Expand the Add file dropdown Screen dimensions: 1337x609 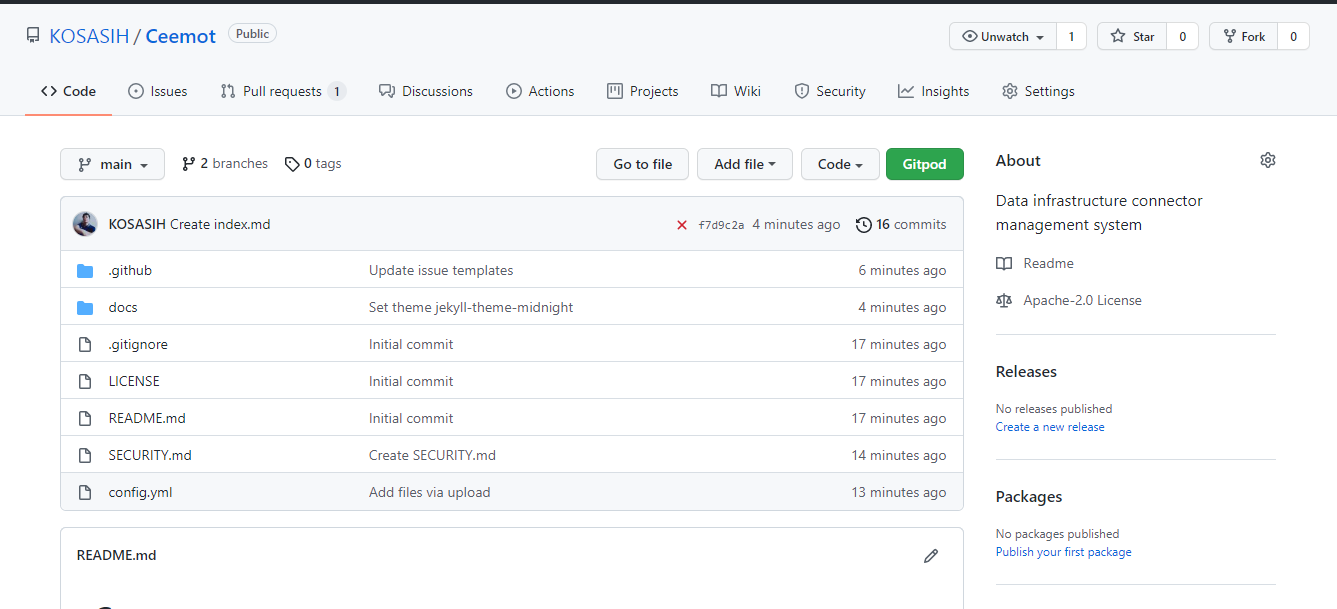(745, 164)
